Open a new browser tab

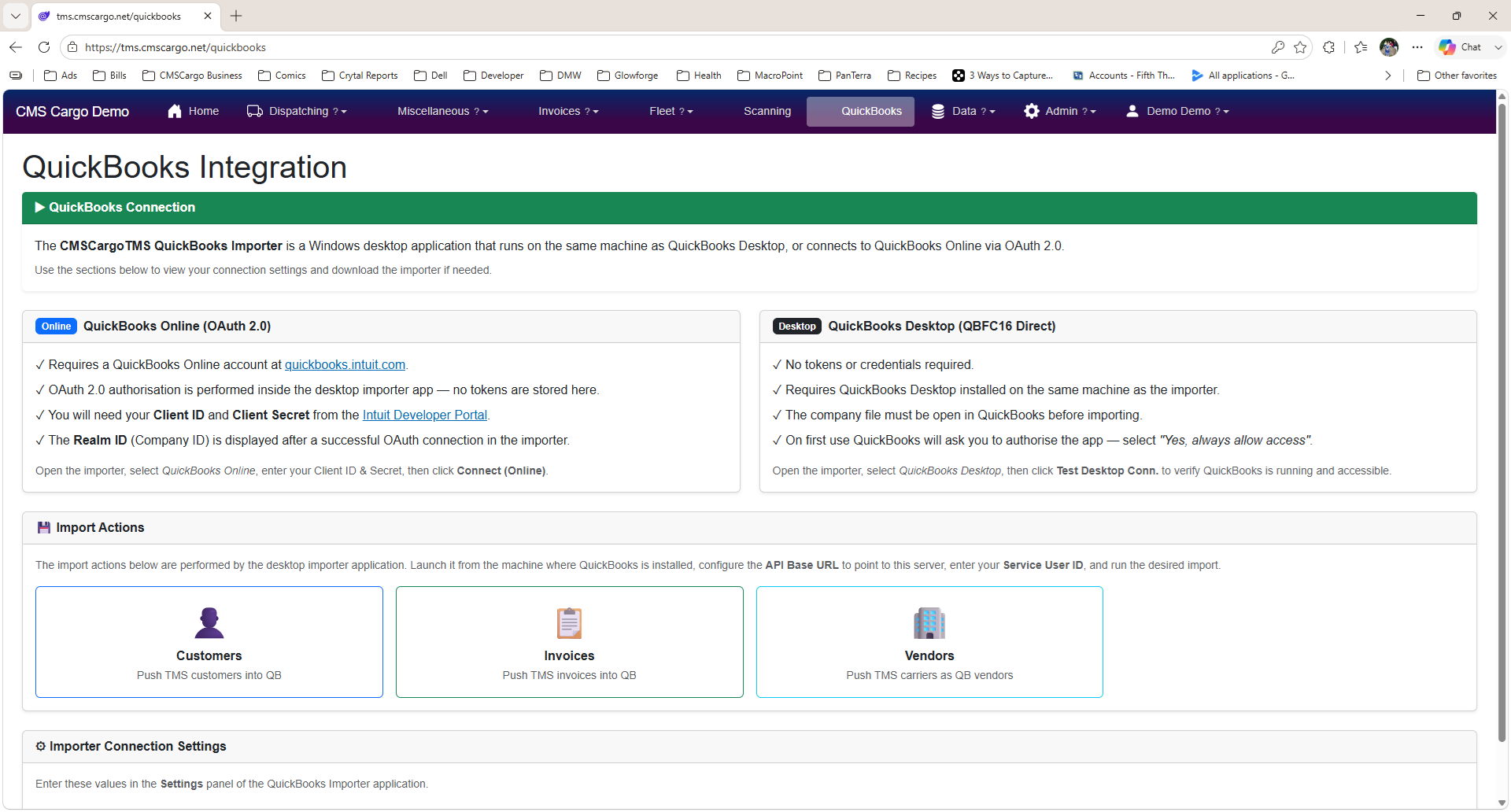pyautogui.click(x=236, y=16)
